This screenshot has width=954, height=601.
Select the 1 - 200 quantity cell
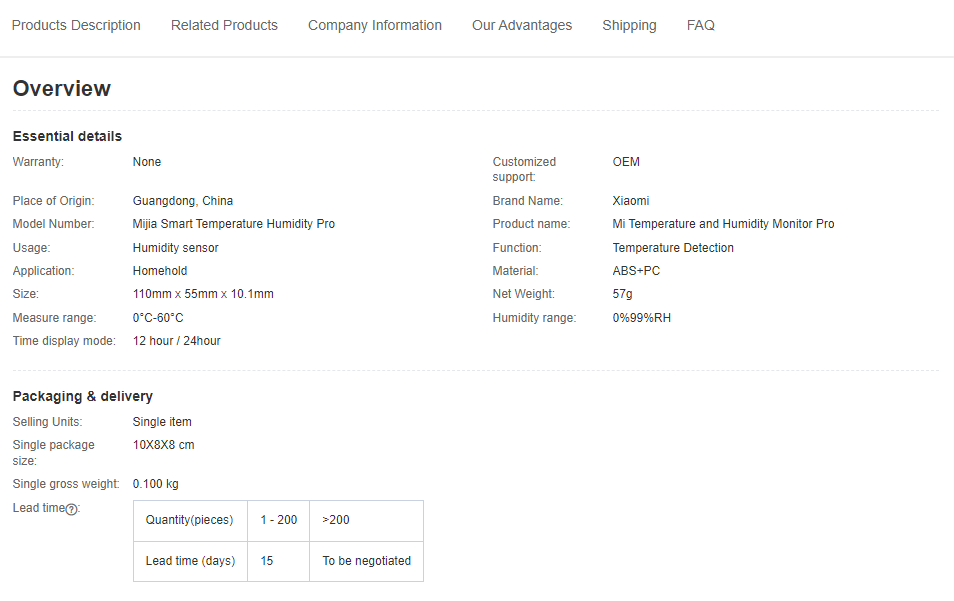point(279,521)
